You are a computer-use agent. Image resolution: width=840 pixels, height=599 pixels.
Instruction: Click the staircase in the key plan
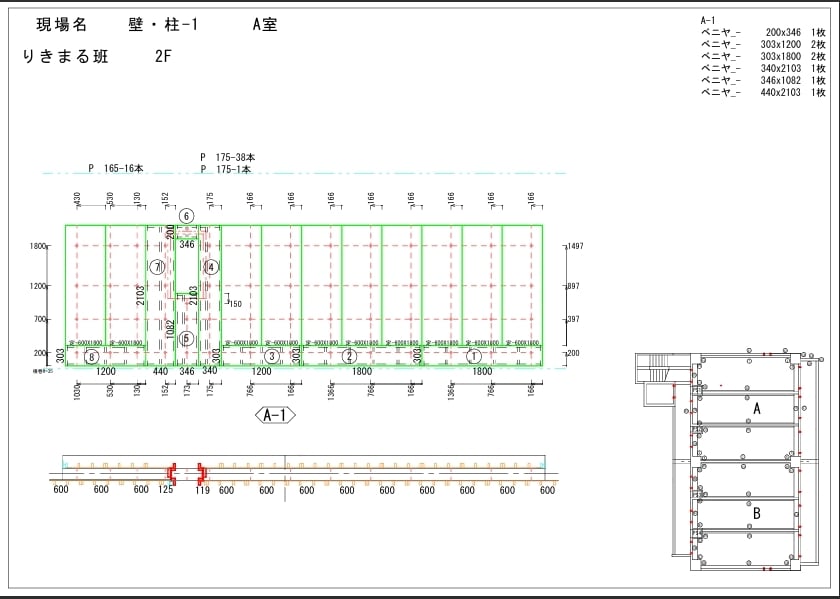pos(663,368)
